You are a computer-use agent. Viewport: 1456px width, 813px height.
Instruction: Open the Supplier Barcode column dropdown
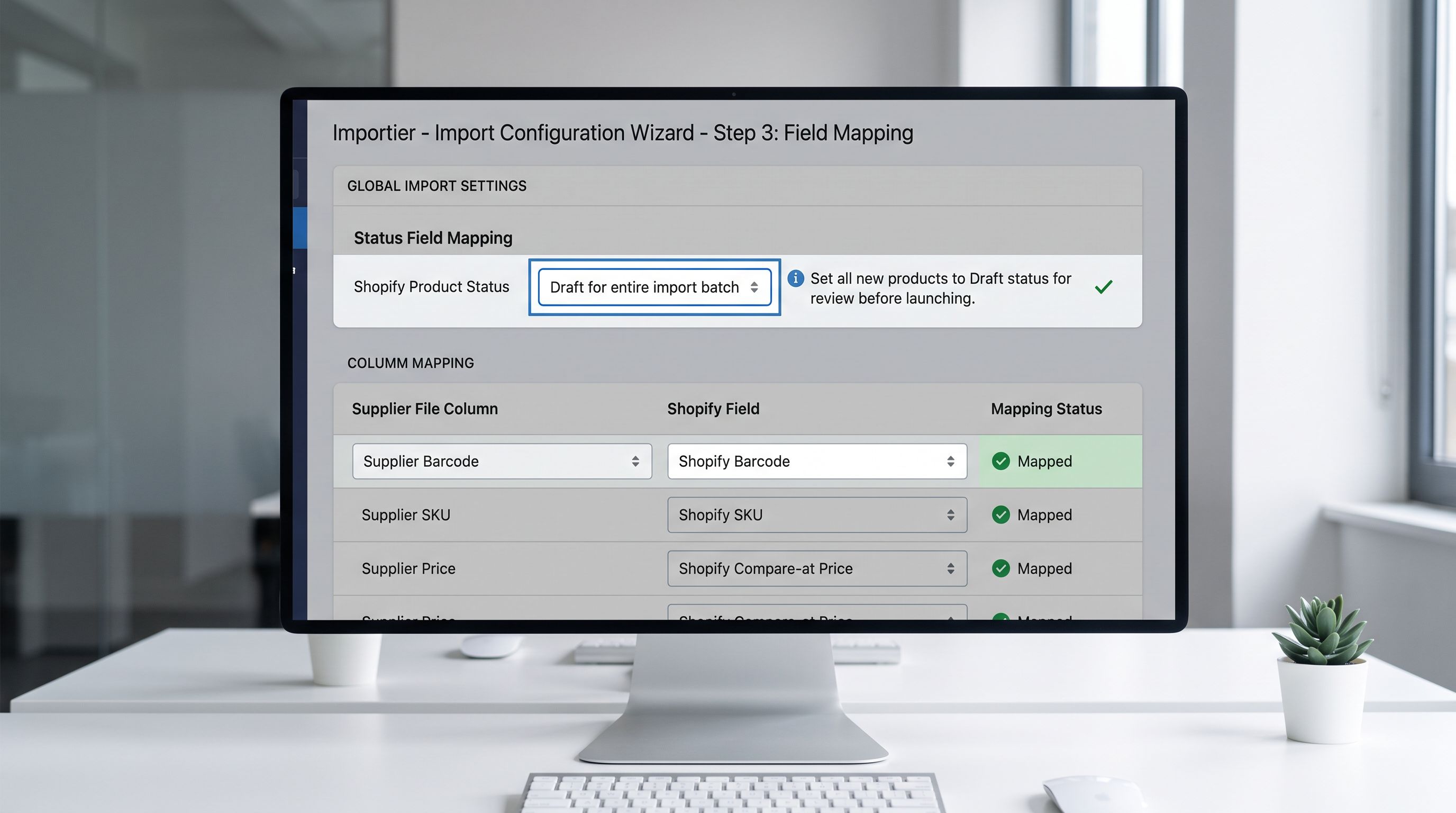click(x=502, y=462)
